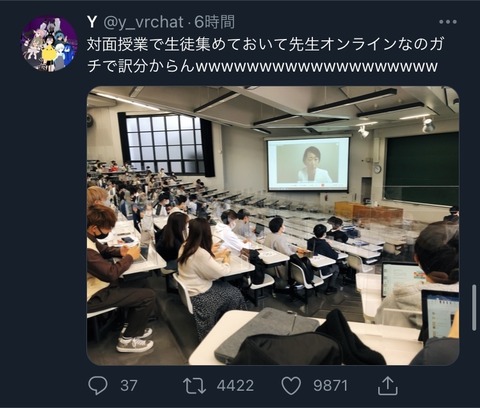Click the second line ending in wwww
The image size is (480, 408).
[262, 66]
